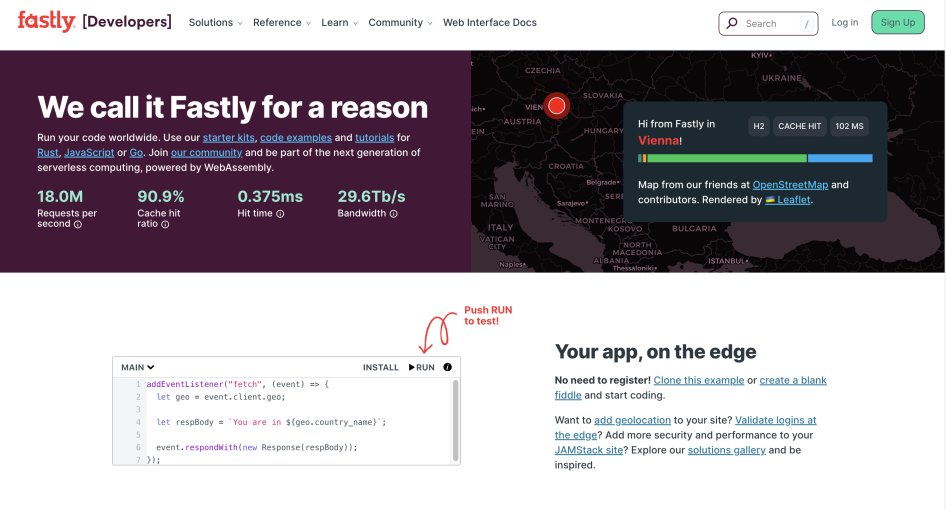Click green segment of timing bar
This screenshot has height=510, width=946.
(x=726, y=158)
